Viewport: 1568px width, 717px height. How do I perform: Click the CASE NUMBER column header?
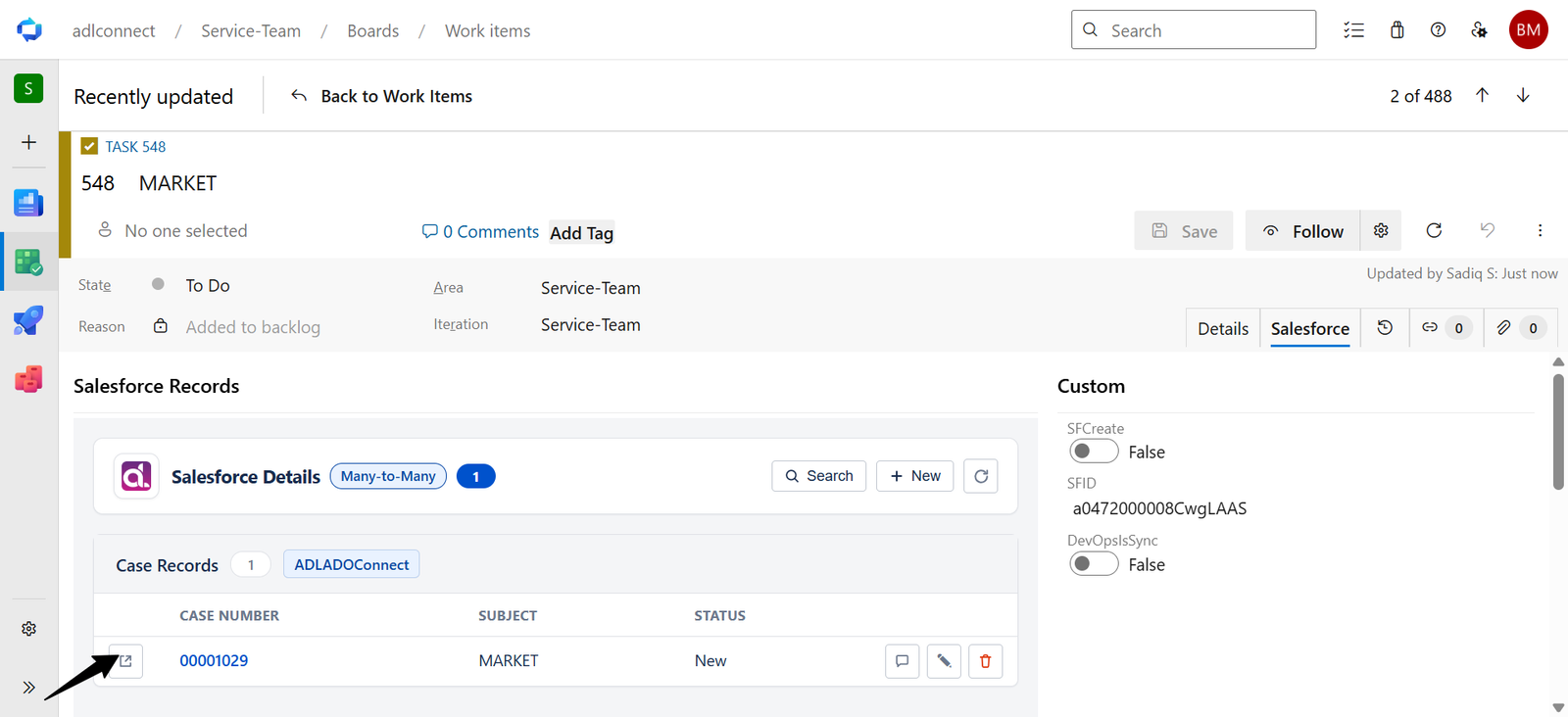tap(229, 616)
